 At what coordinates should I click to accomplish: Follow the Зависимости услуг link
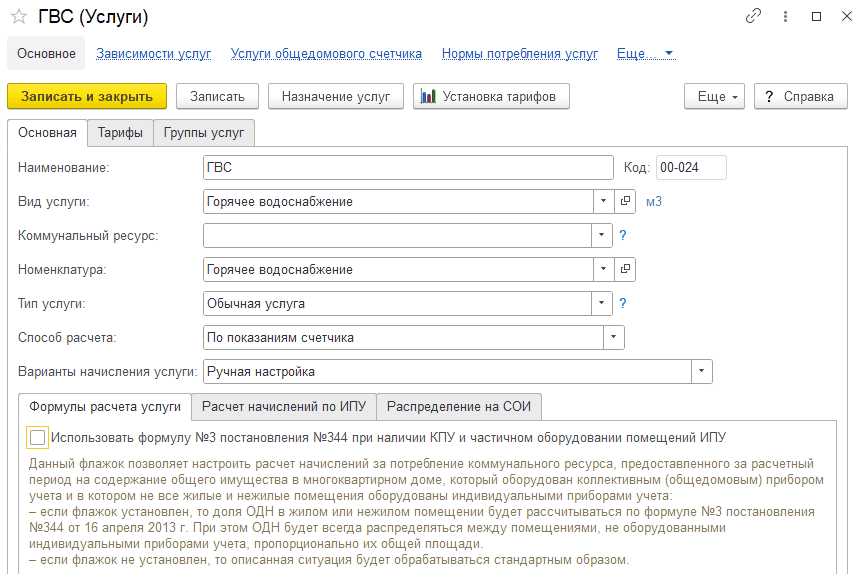[x=154, y=54]
